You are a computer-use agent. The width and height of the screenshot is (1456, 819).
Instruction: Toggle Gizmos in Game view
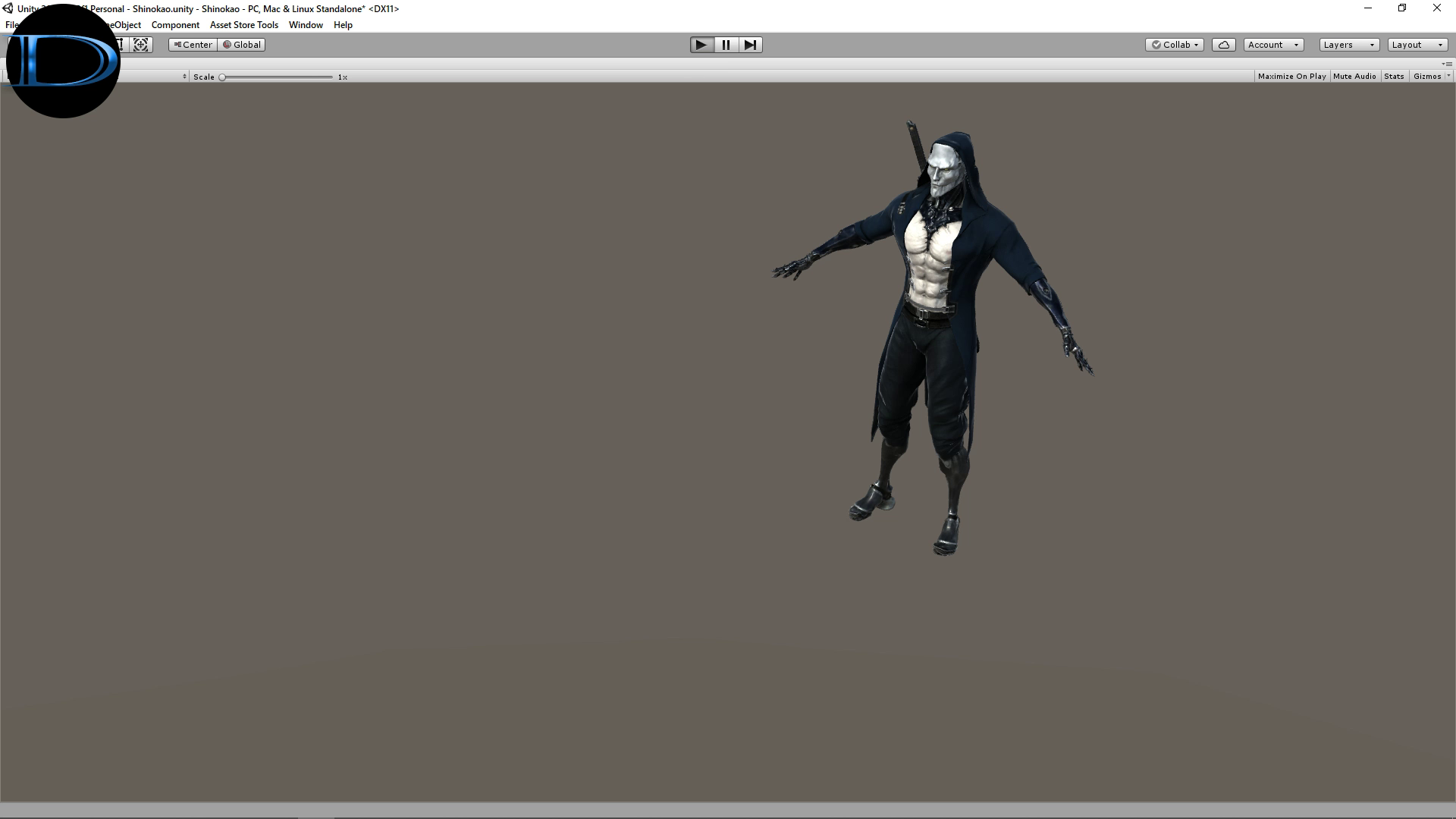1427,77
